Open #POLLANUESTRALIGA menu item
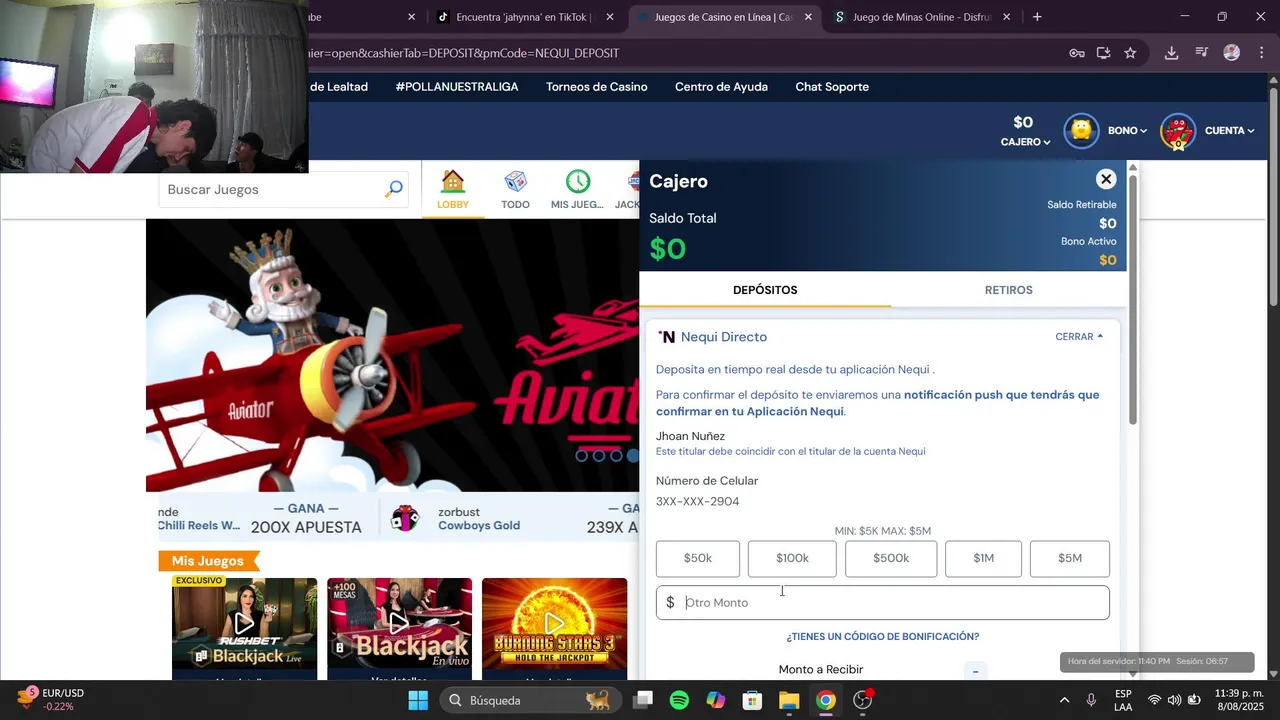 point(457,87)
